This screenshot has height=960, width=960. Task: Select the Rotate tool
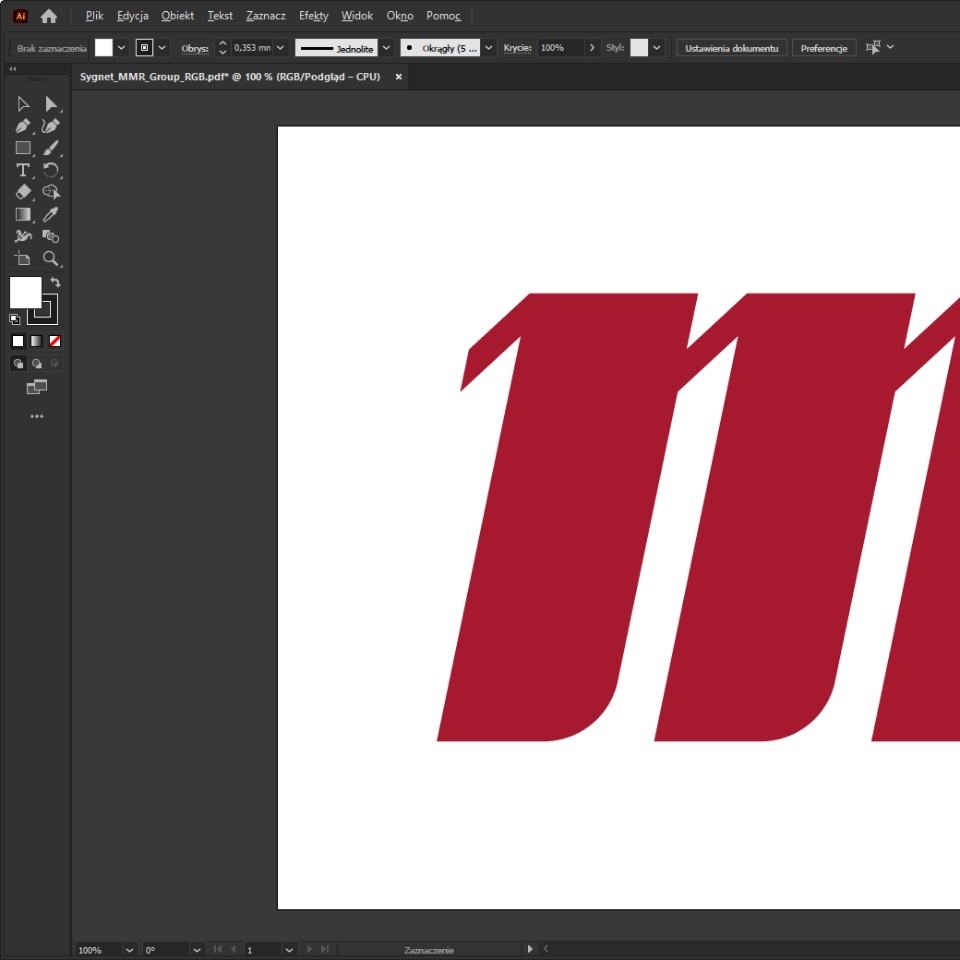click(x=51, y=170)
